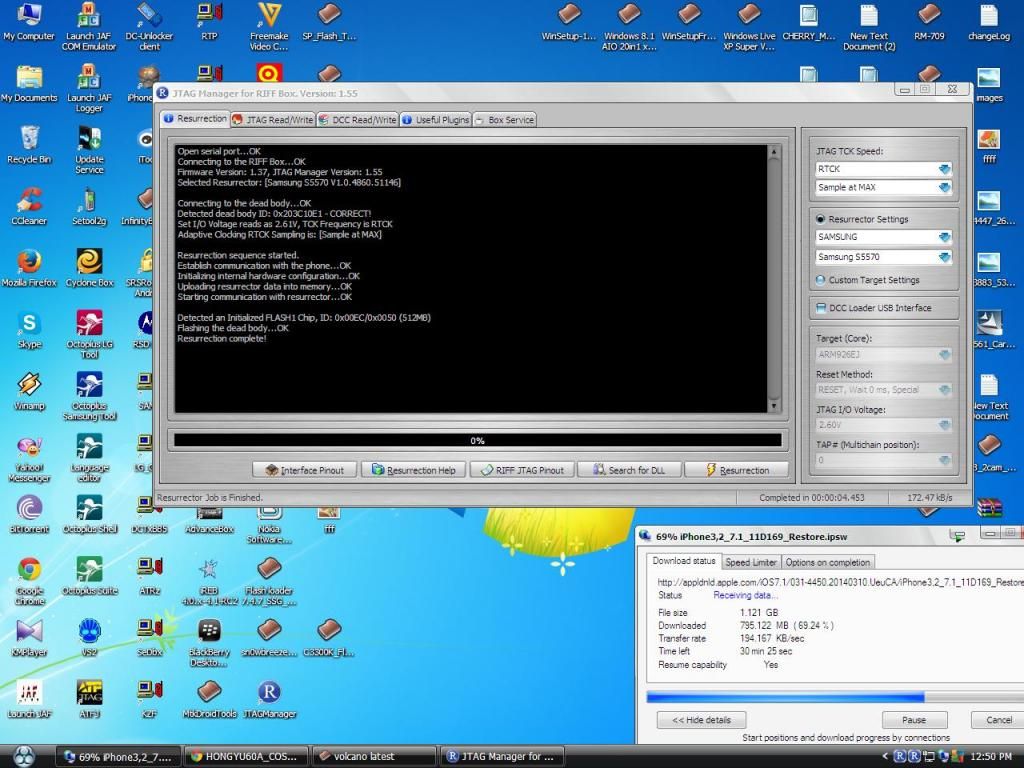This screenshot has height=768, width=1024.
Task: Click the download progress bar in the ipsw window
Action: pos(835,697)
